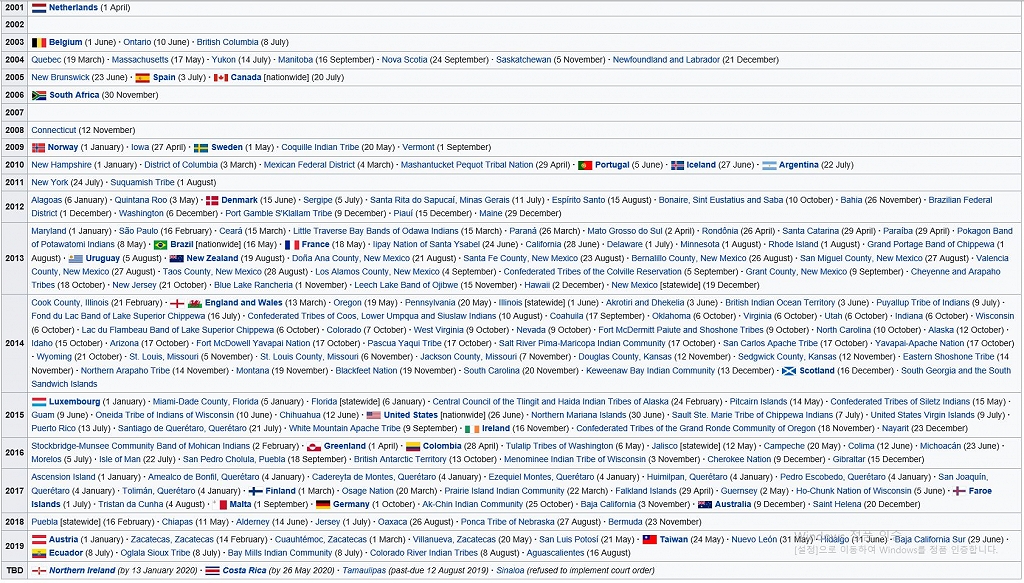
Task: Open the Connecticut link
Action: [x=54, y=131]
